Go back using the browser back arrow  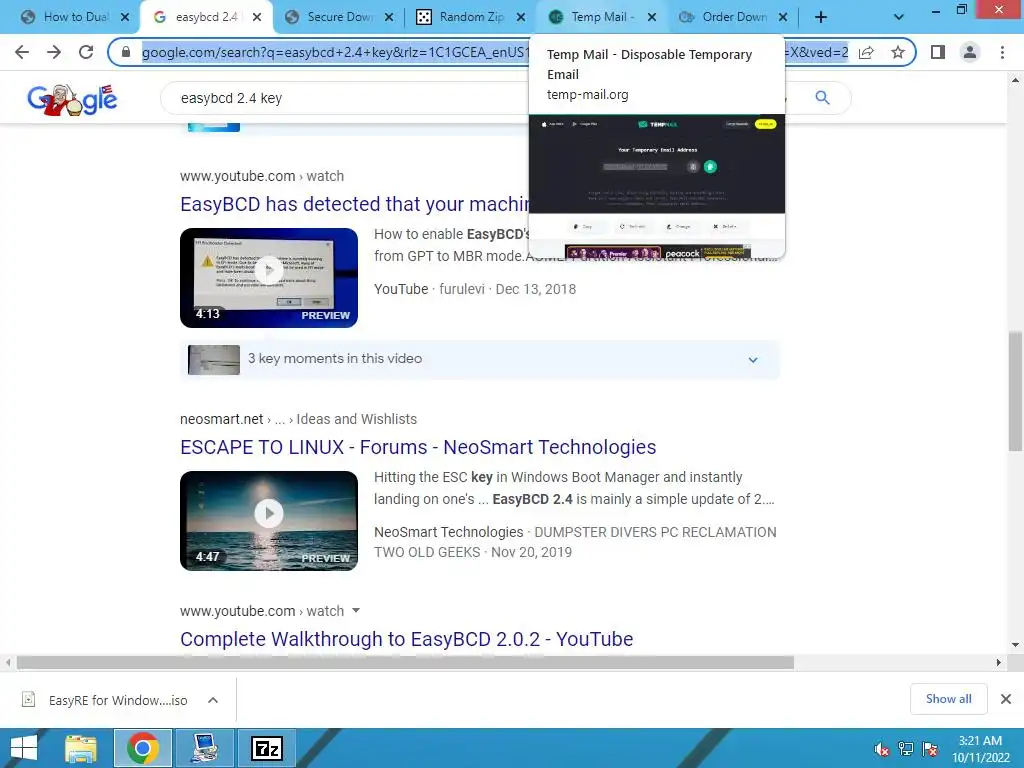(x=22, y=52)
